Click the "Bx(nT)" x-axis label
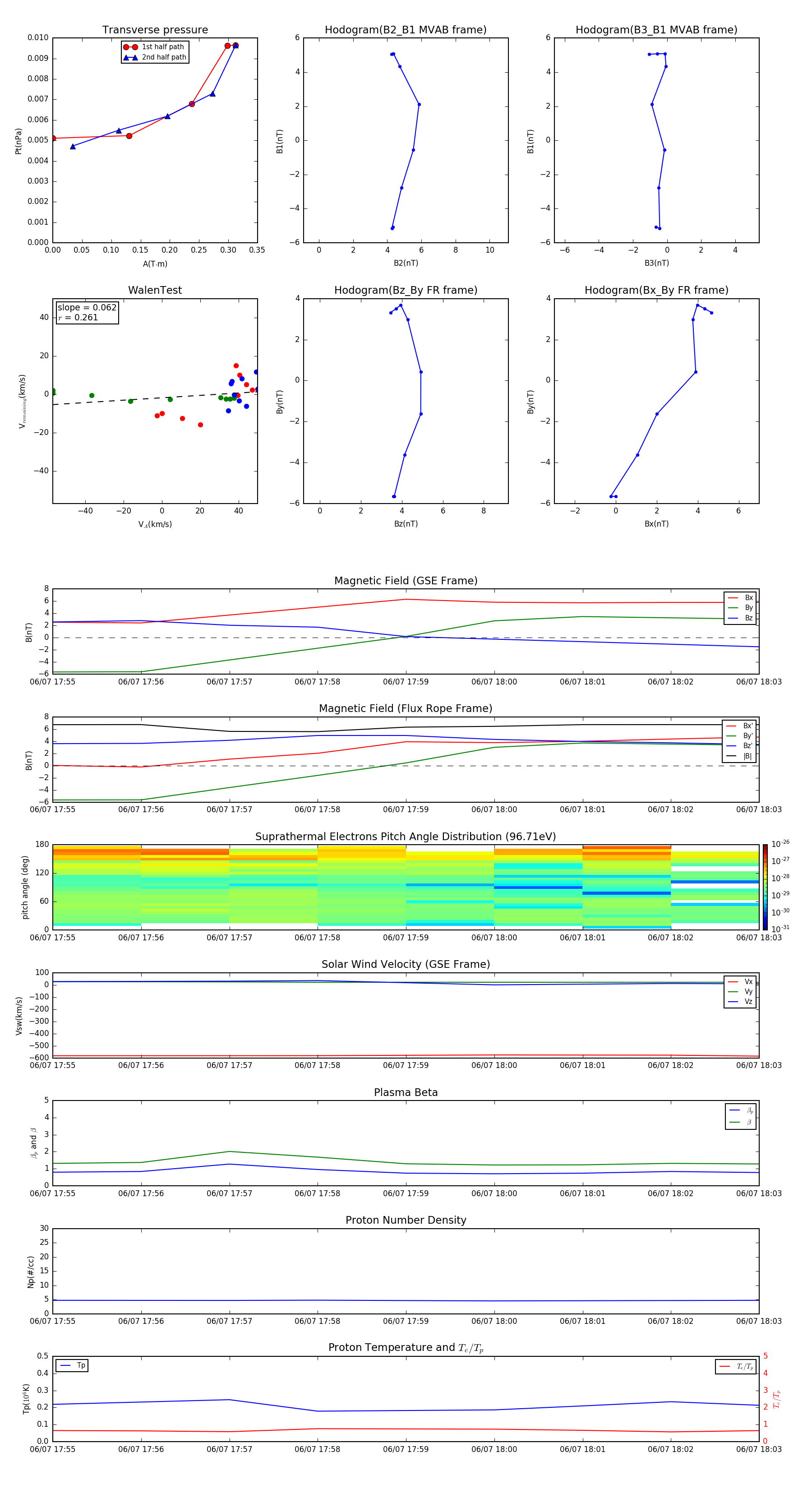This screenshot has height=1489, width=812. coord(656,524)
